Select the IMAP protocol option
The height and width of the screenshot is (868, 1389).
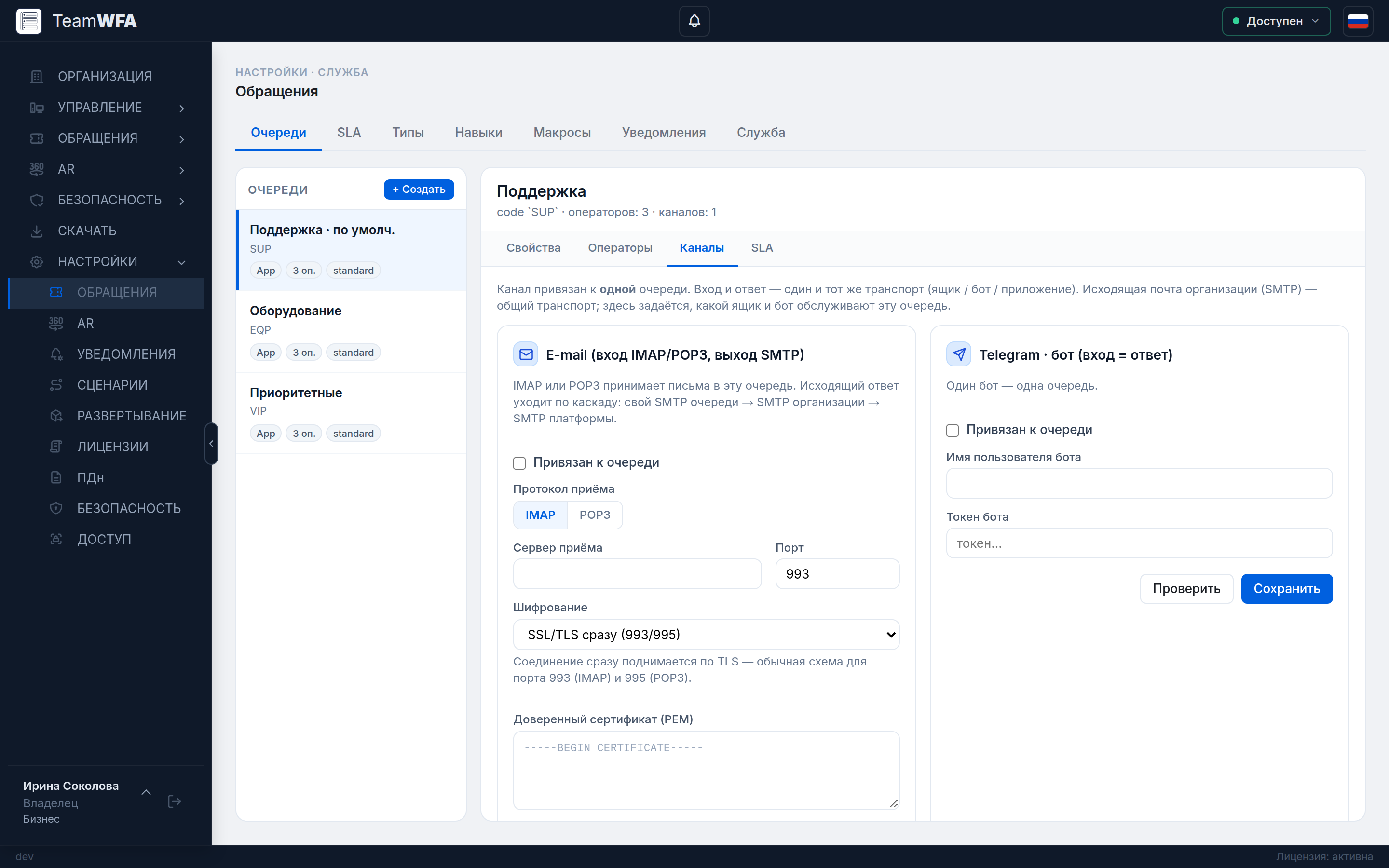pos(540,515)
